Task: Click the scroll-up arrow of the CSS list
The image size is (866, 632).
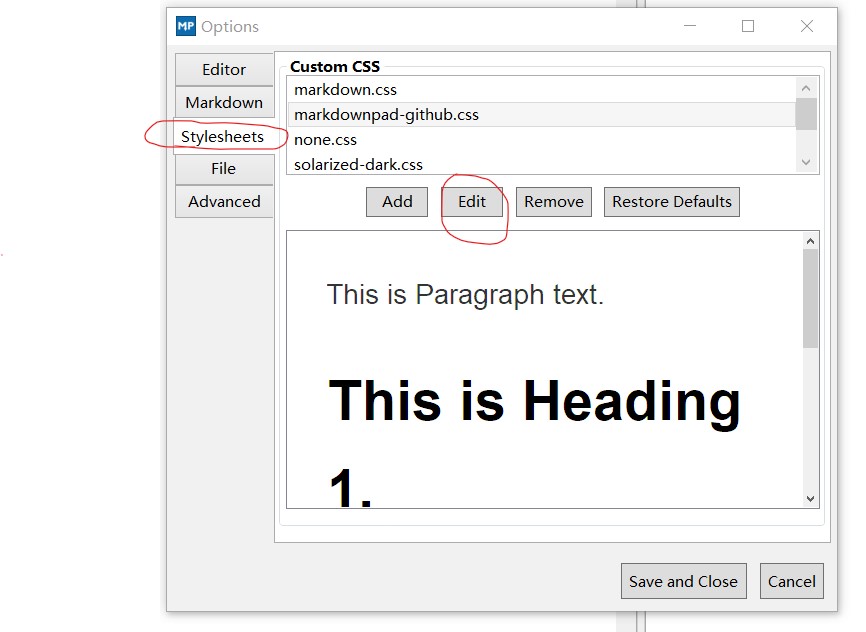Action: click(x=806, y=87)
